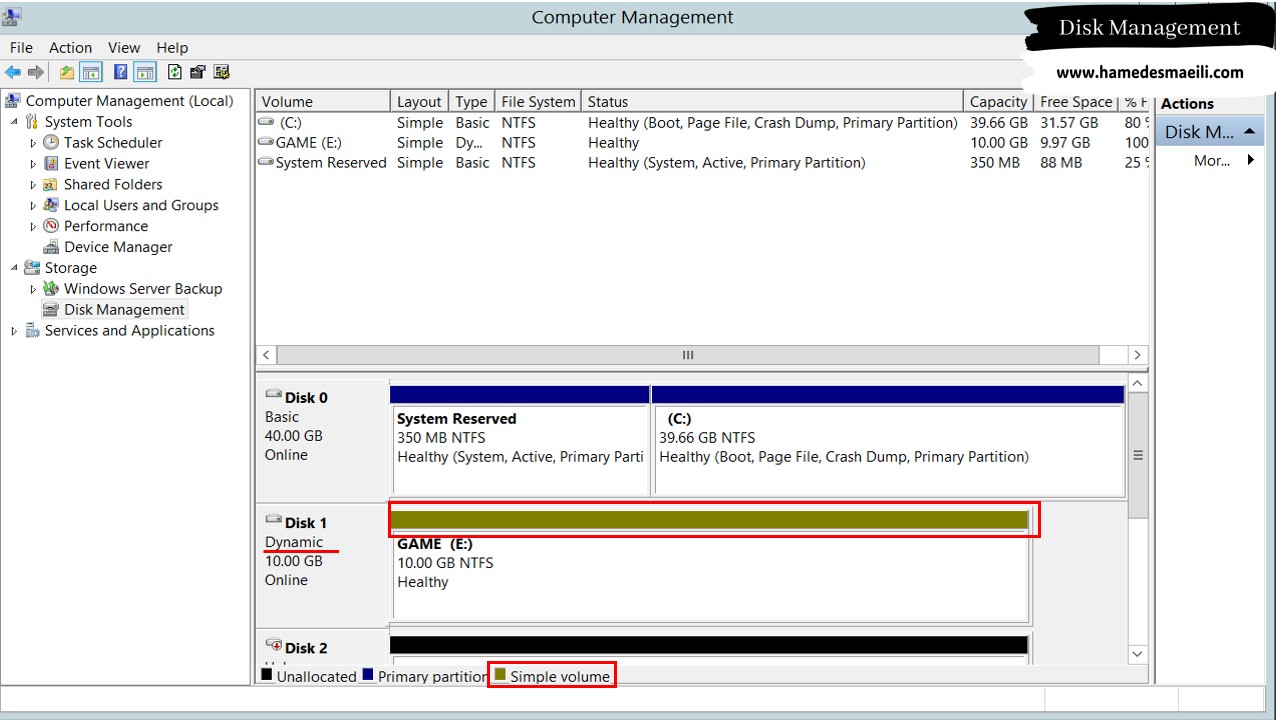Select the System Reserved volume row
This screenshot has width=1280, height=720.
[702, 162]
